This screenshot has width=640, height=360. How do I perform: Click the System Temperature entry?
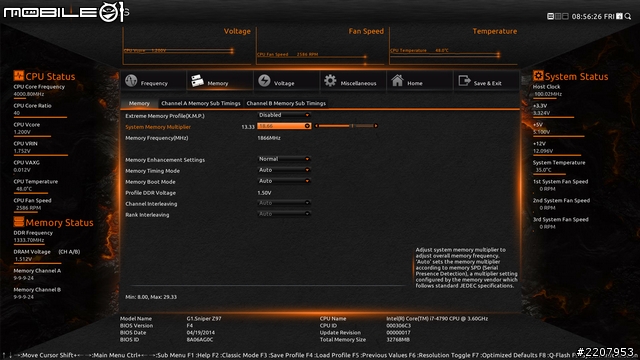click(559, 166)
